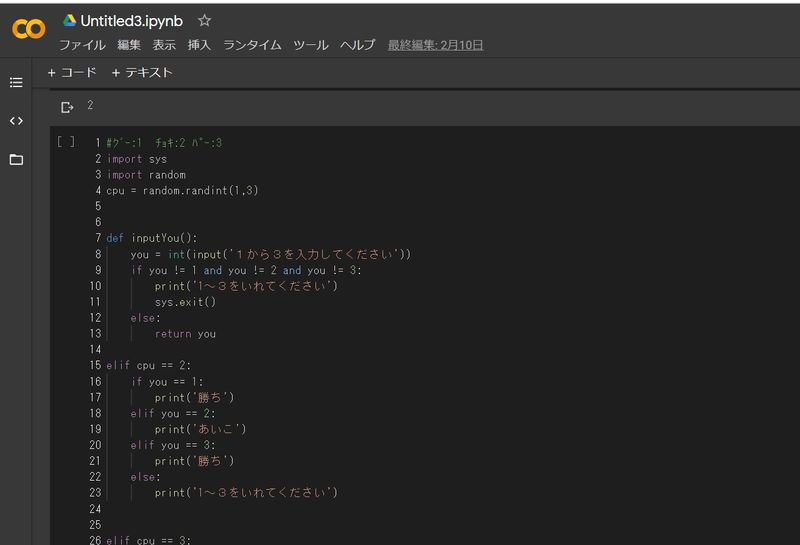Add a text cell with + テキスト
The height and width of the screenshot is (545, 800).
[142, 72]
